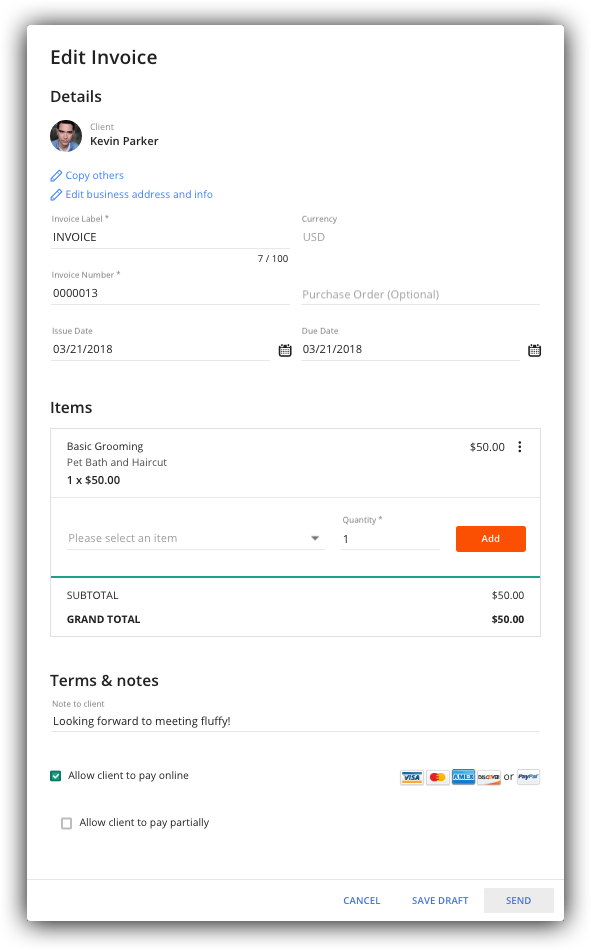Viewport: 591px width, 950px height.
Task: Click SAVE DRAFT to save the invoice
Action: click(x=440, y=900)
